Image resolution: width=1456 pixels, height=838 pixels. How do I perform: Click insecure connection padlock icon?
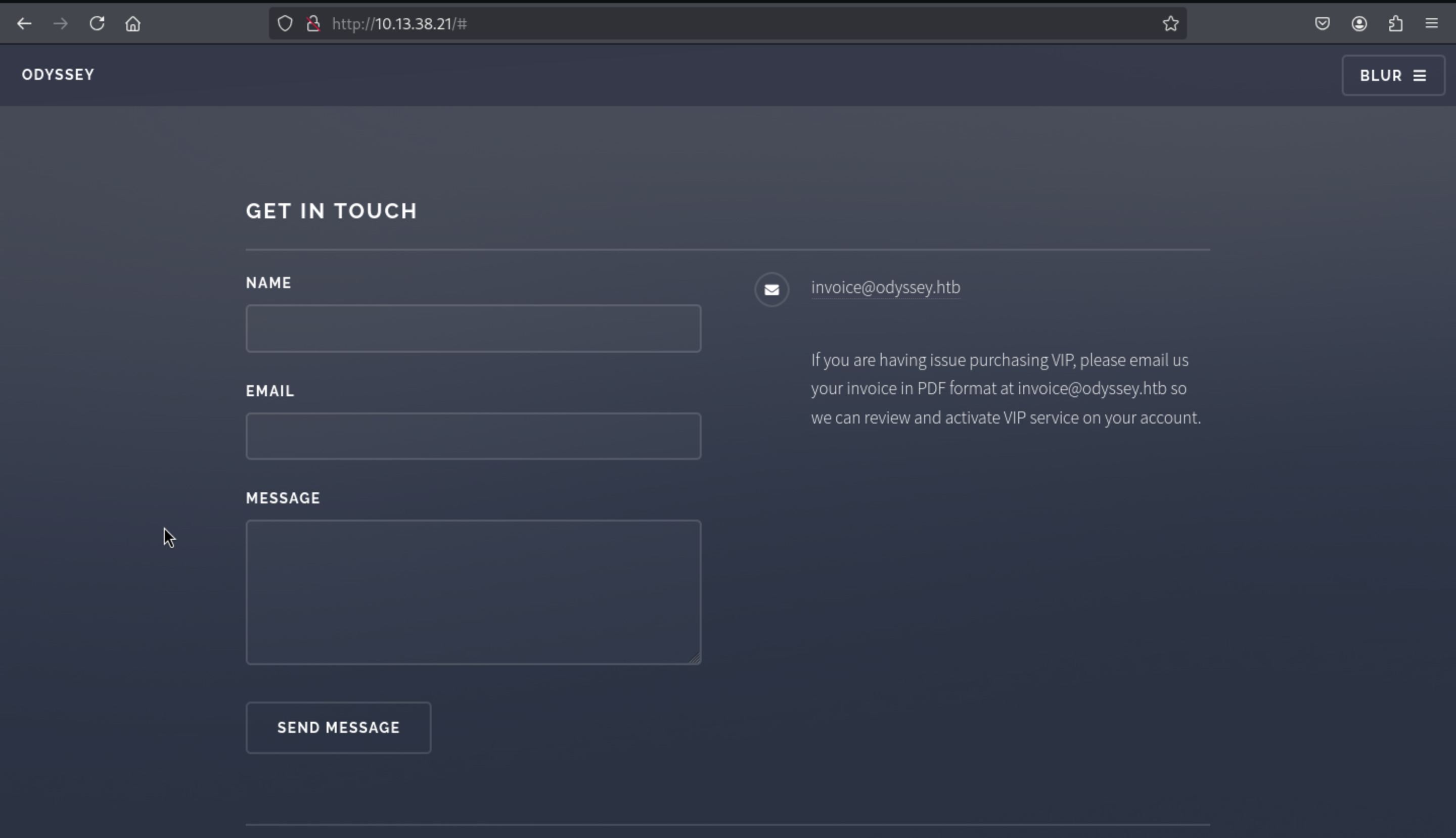pos(313,24)
